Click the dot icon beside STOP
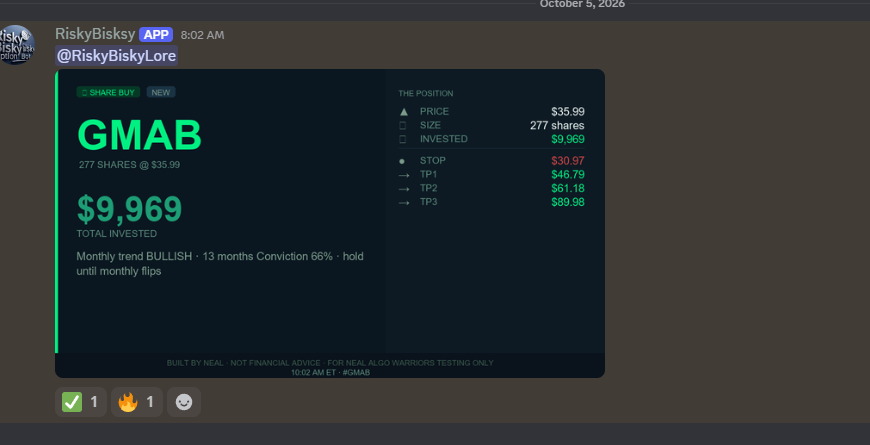The height and width of the screenshot is (445, 870). [402, 161]
